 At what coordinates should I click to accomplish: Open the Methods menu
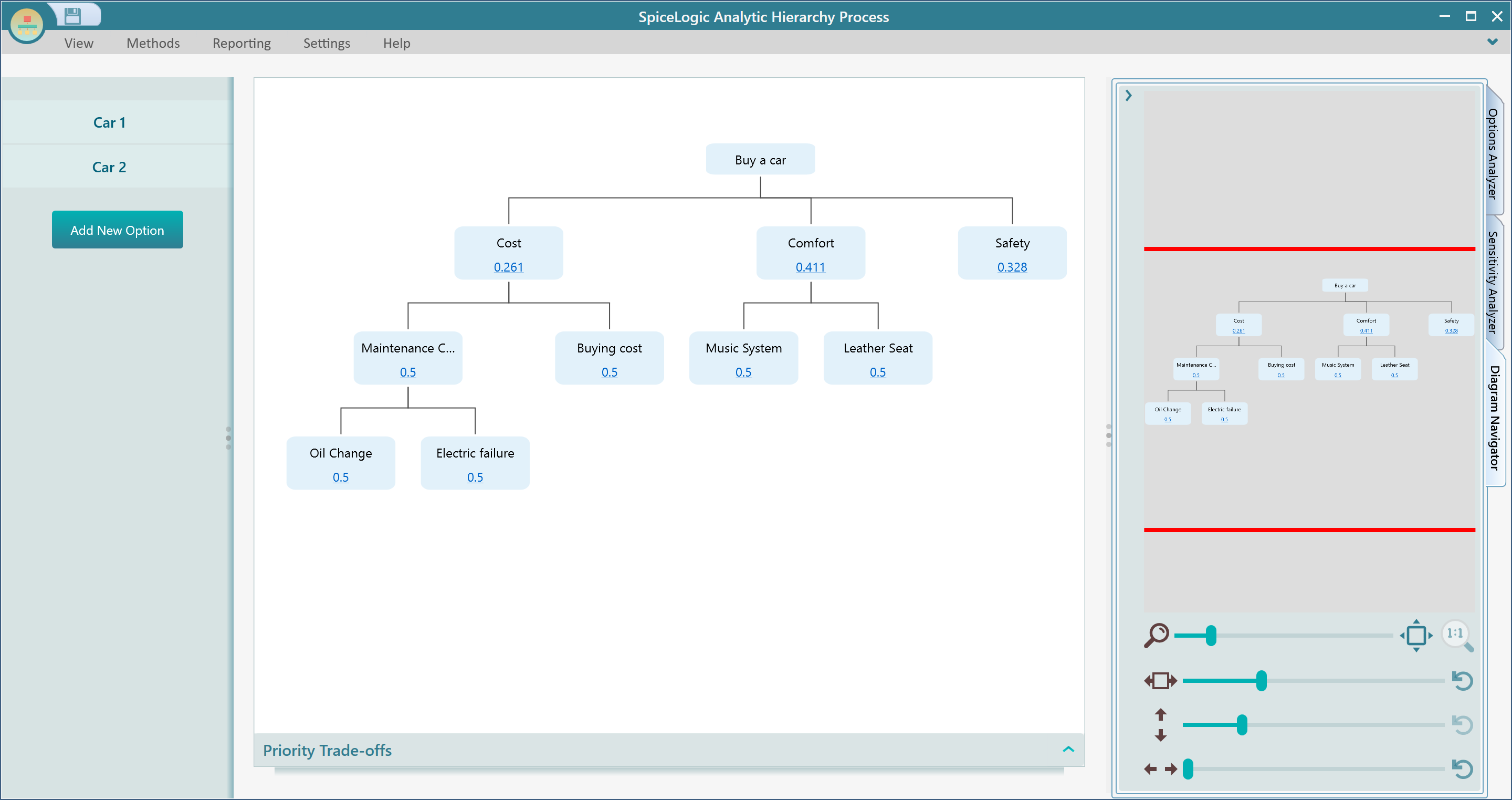point(153,43)
